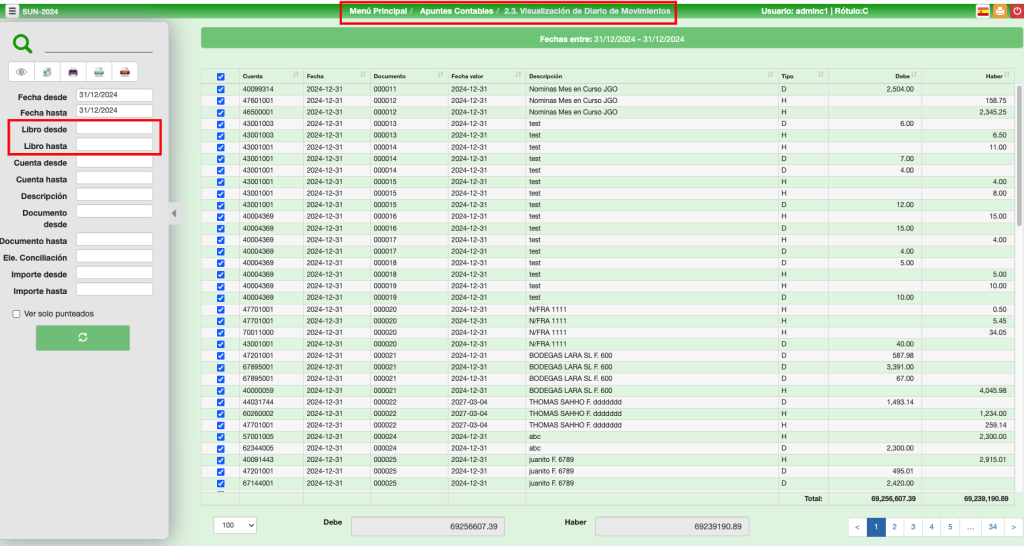Click the Spanish flag language icon
Screen dimensions: 1024x546
pyautogui.click(x=983, y=11)
